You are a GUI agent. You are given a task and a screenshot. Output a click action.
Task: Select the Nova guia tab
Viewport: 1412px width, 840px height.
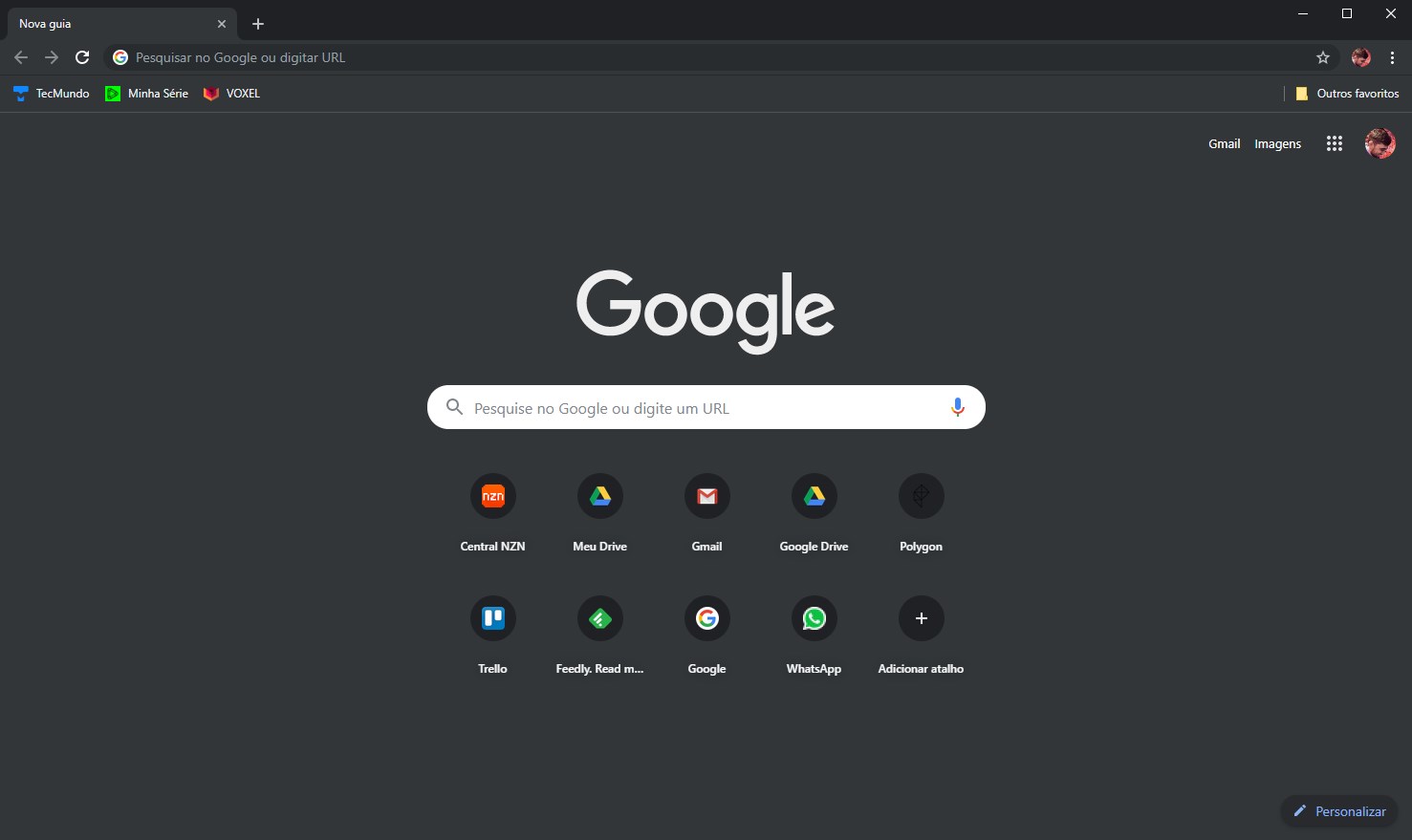point(121,24)
